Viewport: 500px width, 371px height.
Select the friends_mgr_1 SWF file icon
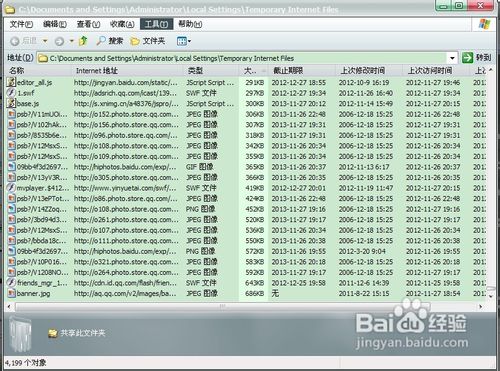point(12,283)
